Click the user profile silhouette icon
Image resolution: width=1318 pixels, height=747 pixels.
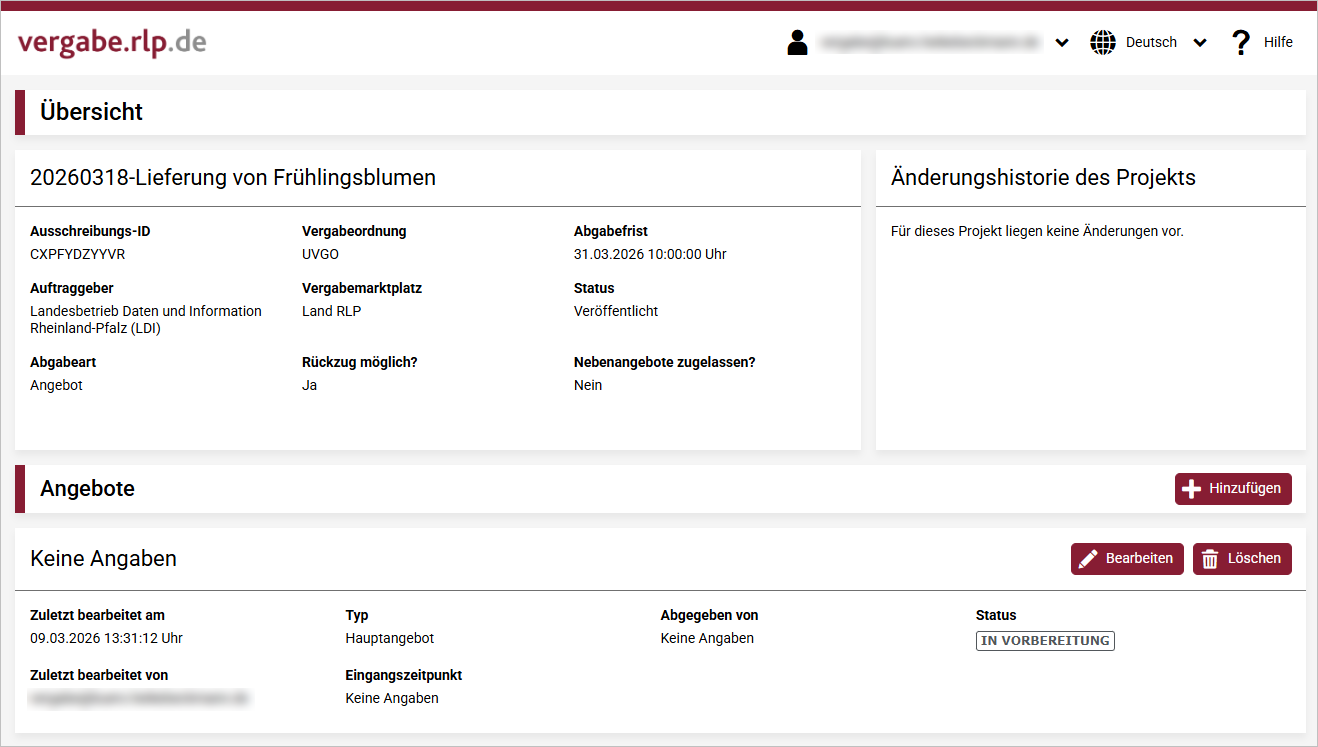coord(797,42)
